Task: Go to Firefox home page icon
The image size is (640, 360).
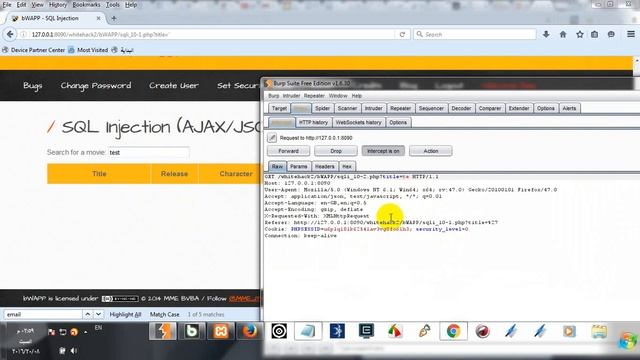Action: (x=563, y=34)
